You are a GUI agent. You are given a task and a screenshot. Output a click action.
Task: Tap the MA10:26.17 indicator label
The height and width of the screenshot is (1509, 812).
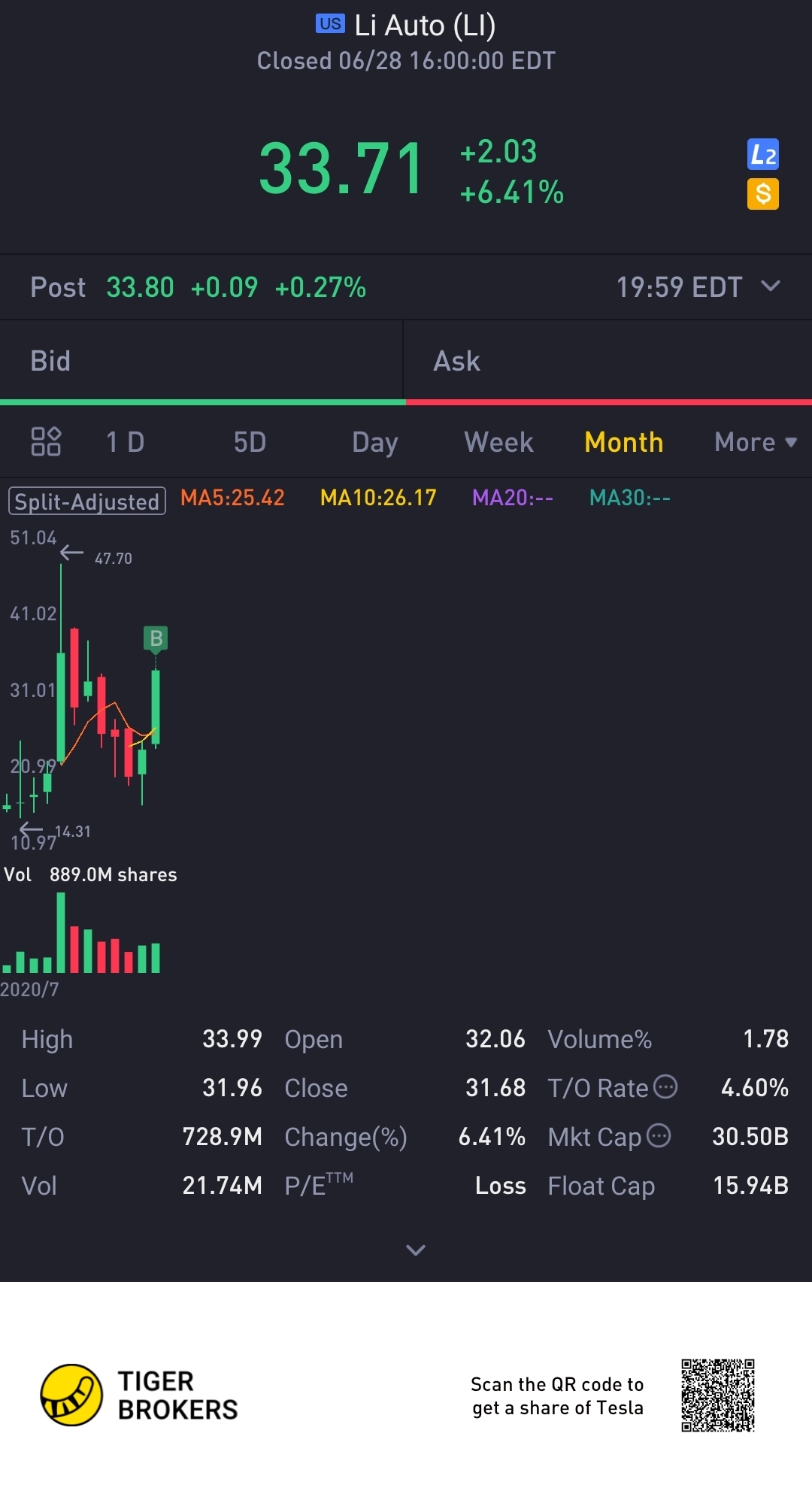[x=378, y=498]
